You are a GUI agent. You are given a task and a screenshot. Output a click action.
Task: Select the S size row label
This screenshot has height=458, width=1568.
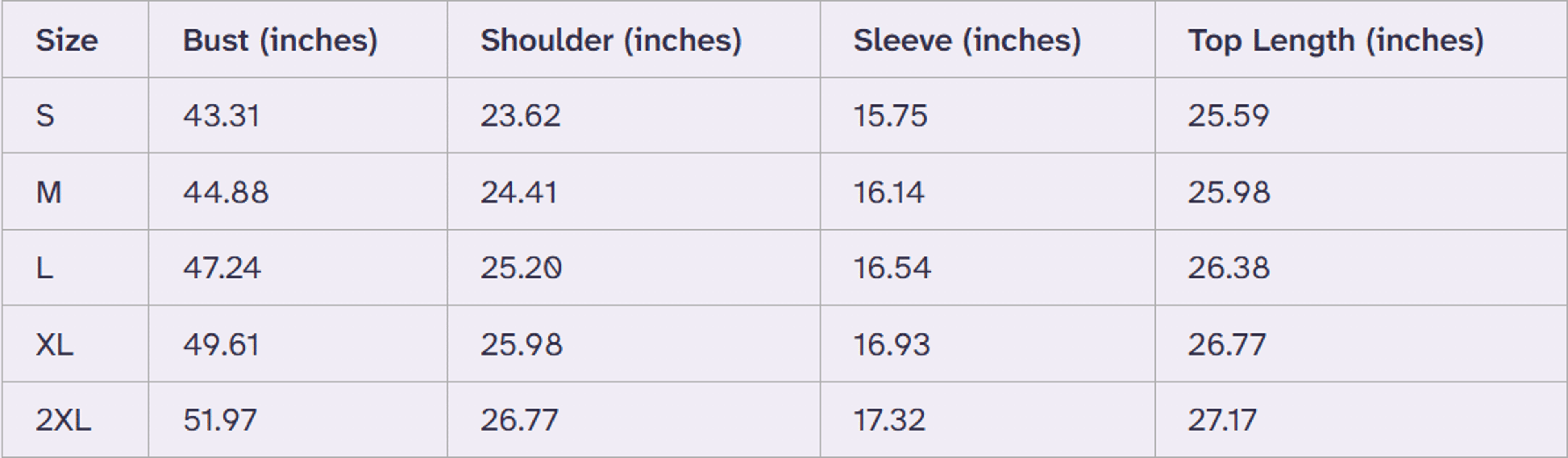pyautogui.click(x=45, y=116)
